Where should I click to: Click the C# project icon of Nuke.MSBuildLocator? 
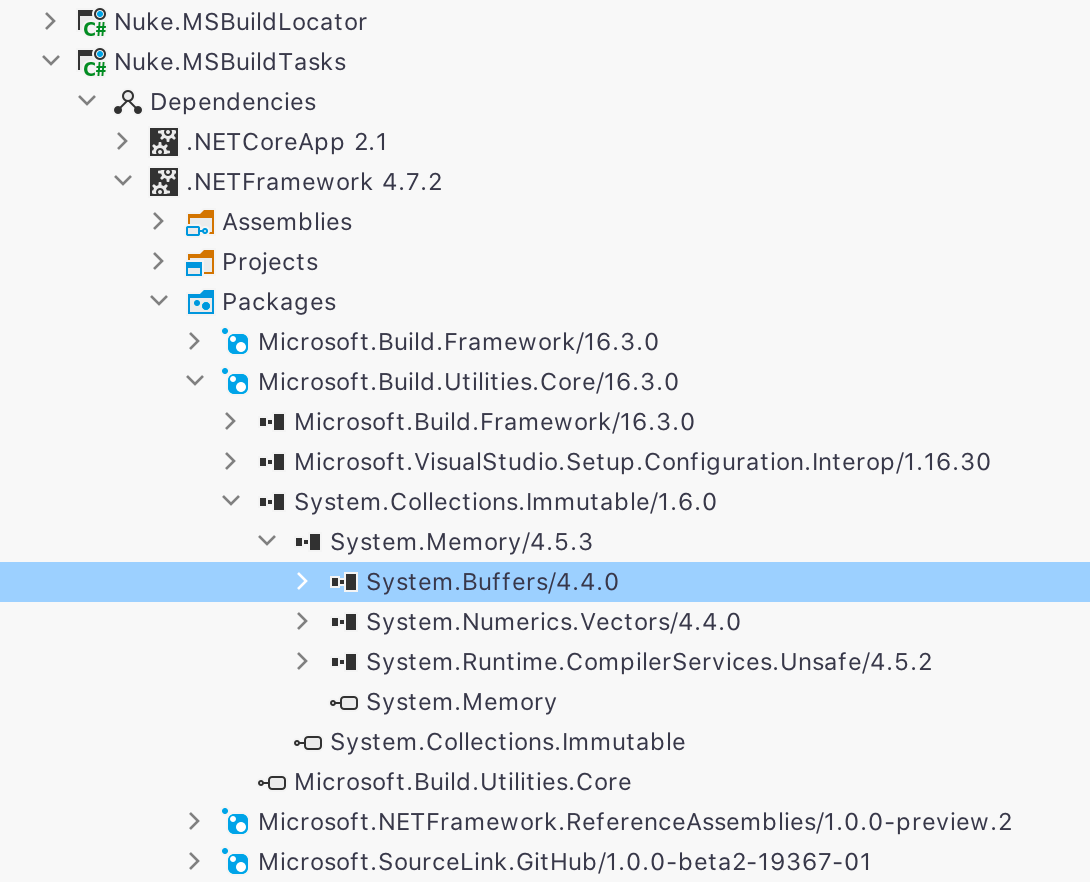92,22
